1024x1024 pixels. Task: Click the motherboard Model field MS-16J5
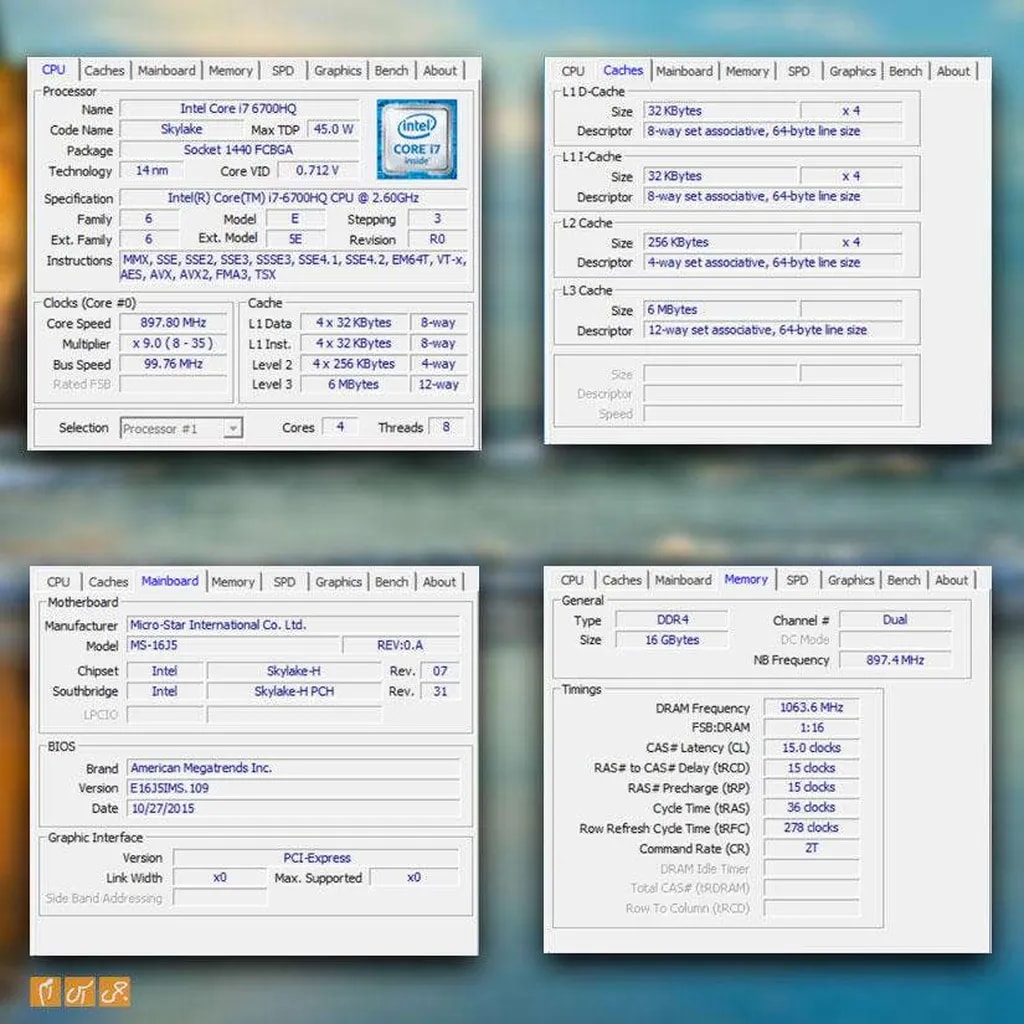(x=232, y=646)
